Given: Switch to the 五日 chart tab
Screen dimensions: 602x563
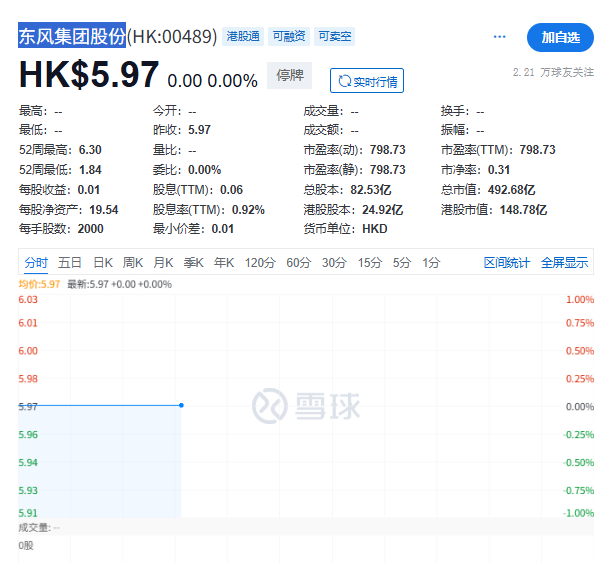Looking at the screenshot, I should 69,263.
